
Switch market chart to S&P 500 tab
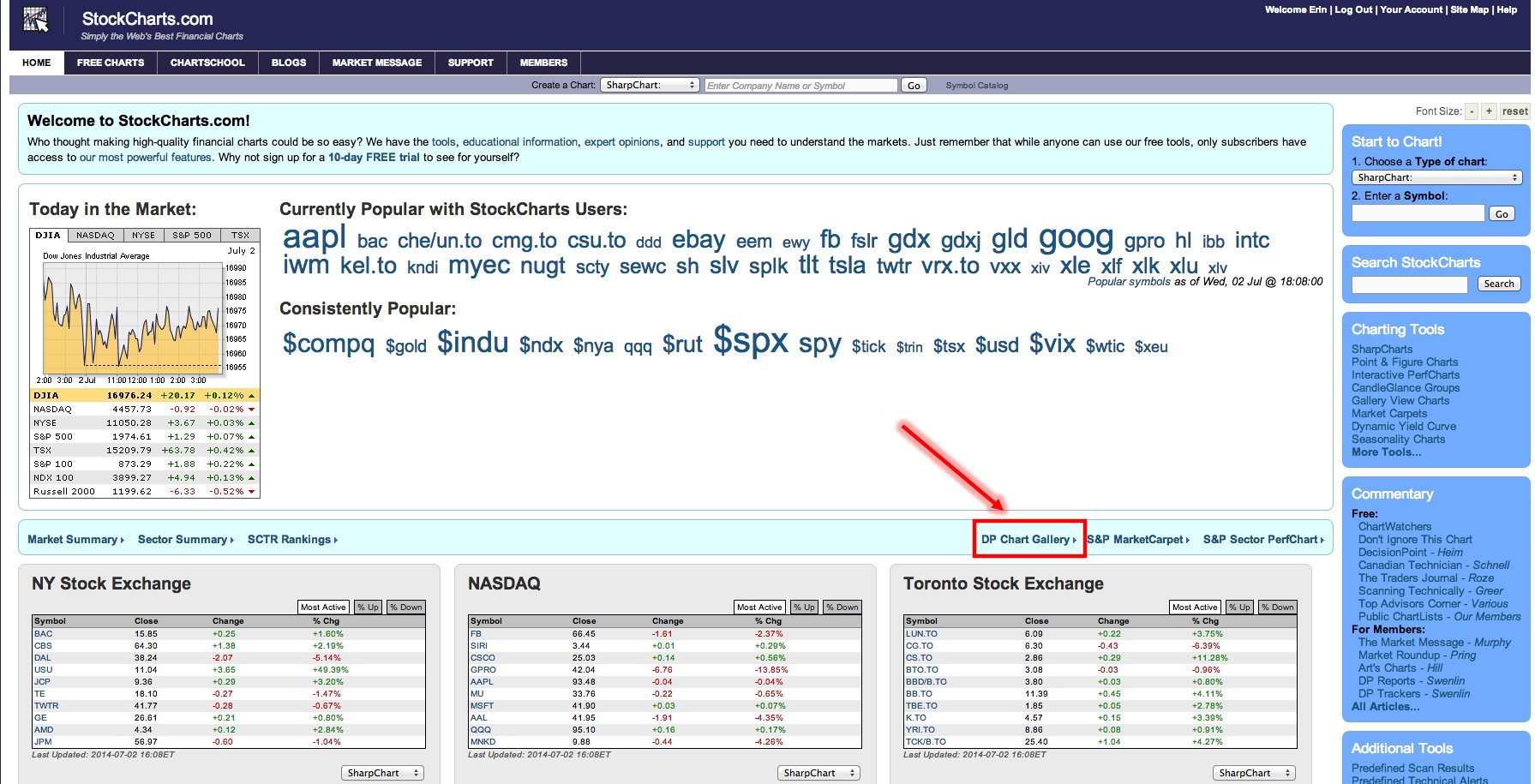(x=192, y=235)
